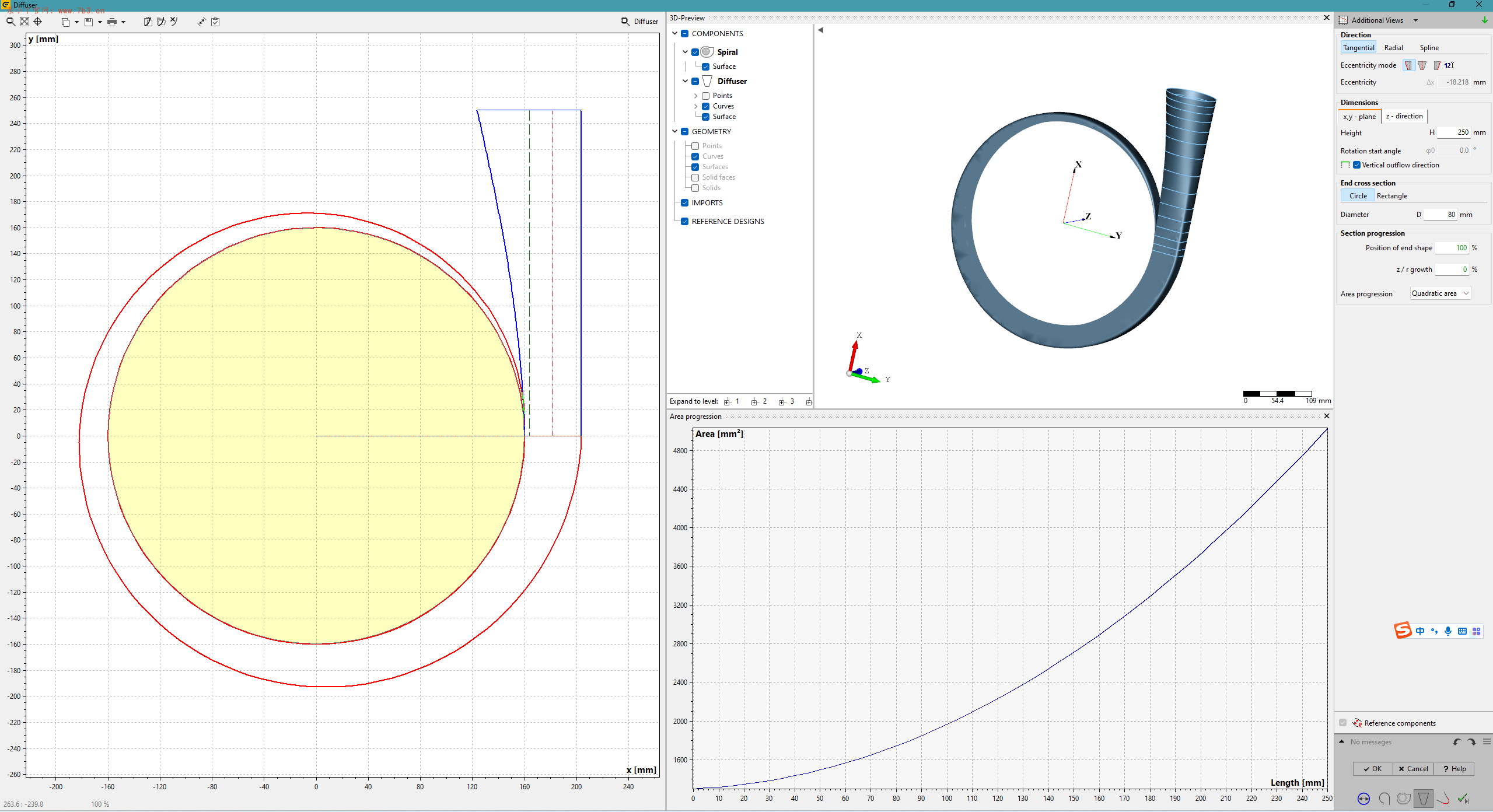The image size is (1493, 812).
Task: Click the Height H input field
Action: [1454, 132]
